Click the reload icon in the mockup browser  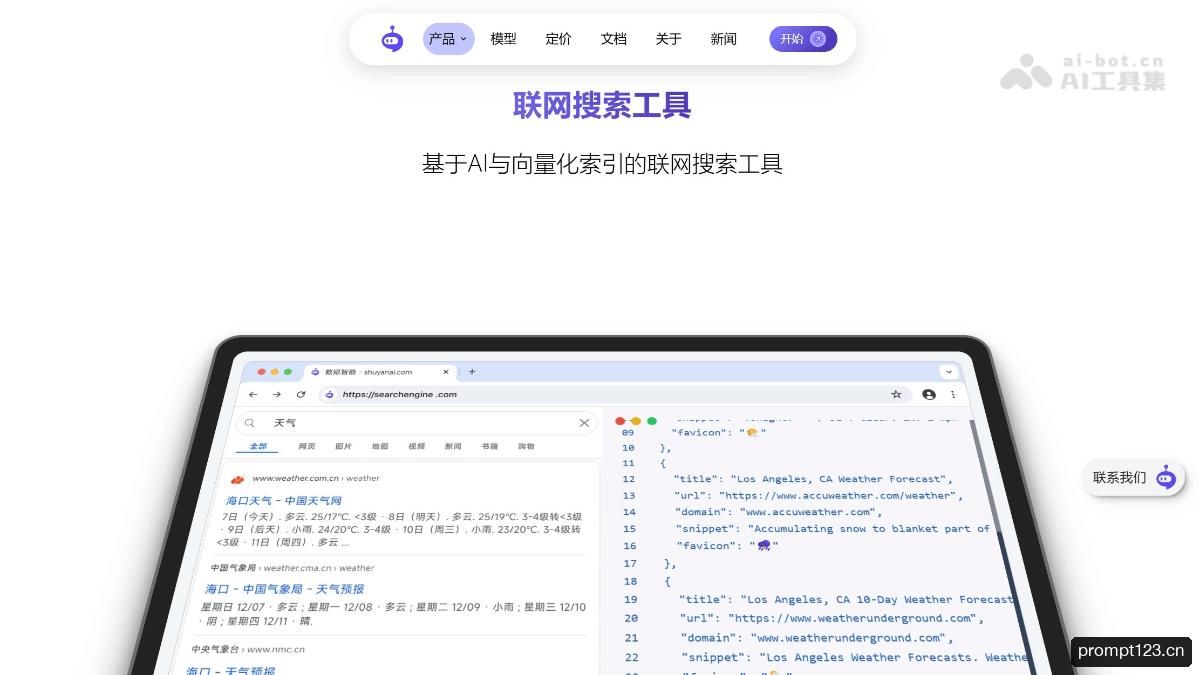click(301, 395)
